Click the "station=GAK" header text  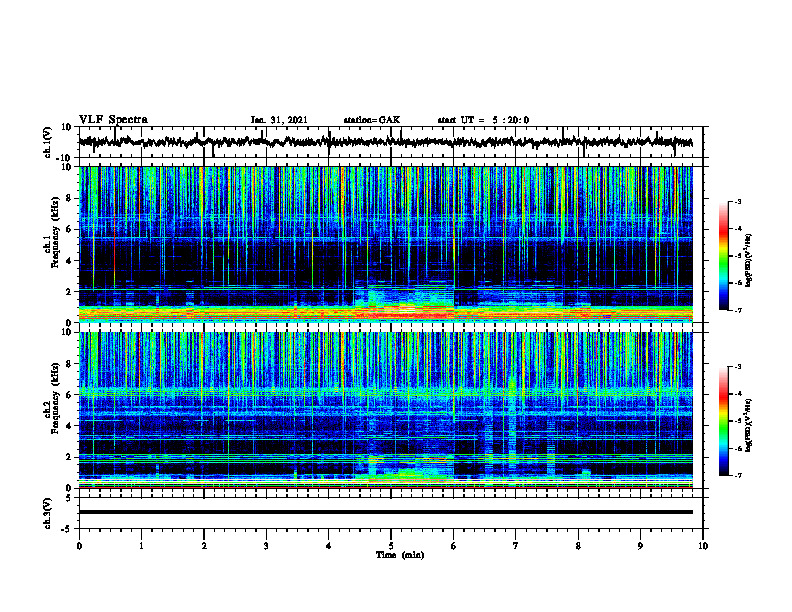click(x=372, y=120)
